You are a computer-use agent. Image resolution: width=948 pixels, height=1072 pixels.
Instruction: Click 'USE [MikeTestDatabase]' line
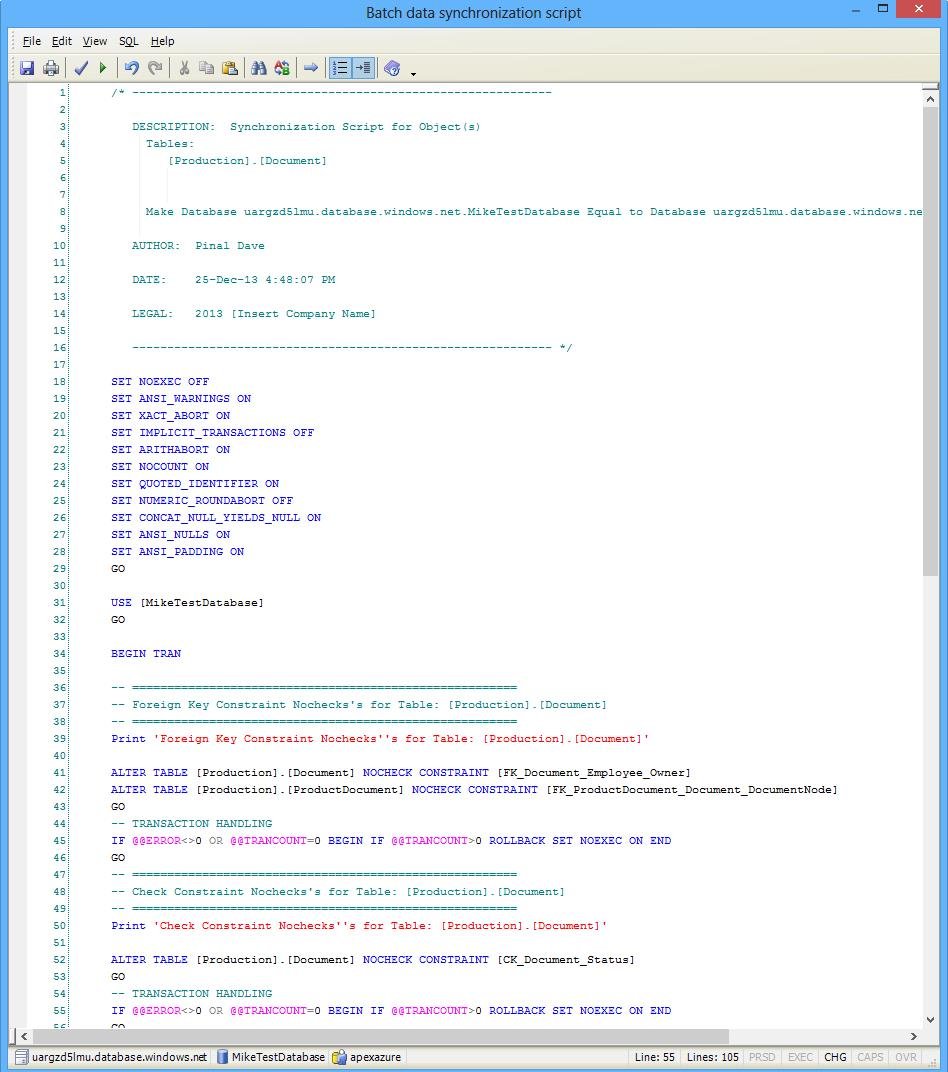point(187,602)
